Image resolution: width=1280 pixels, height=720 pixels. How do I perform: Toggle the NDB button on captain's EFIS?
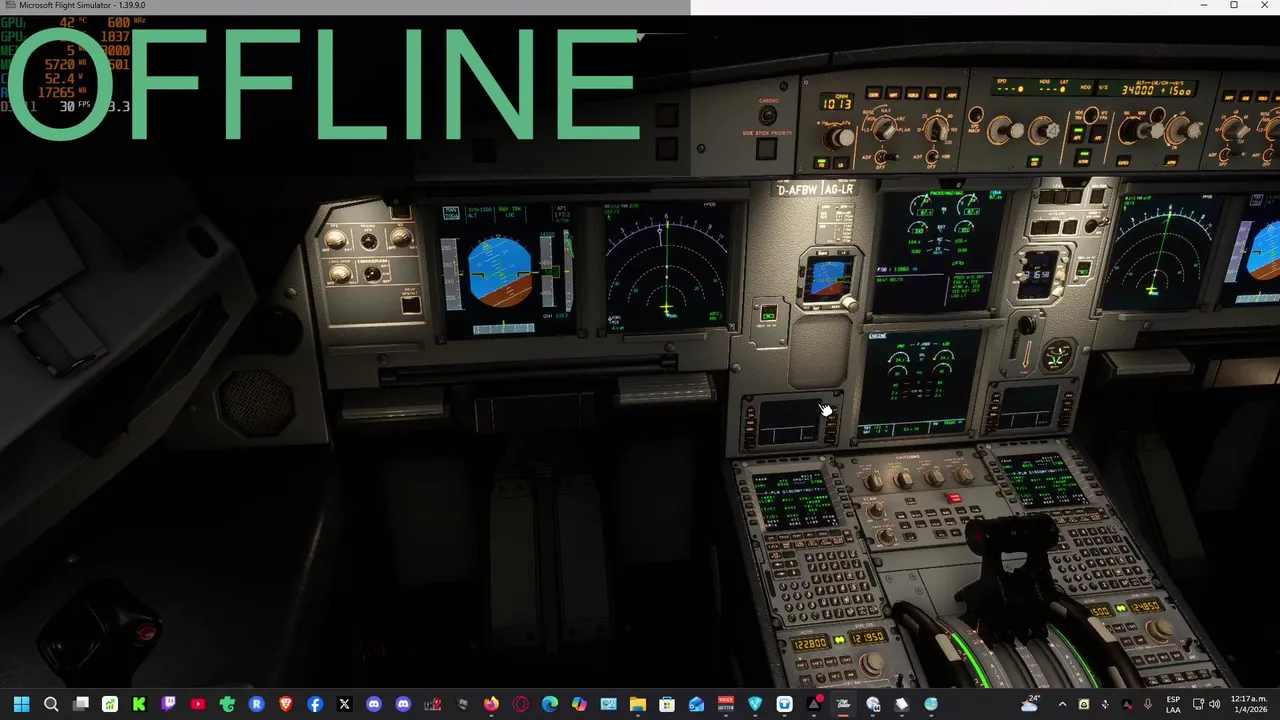(933, 93)
